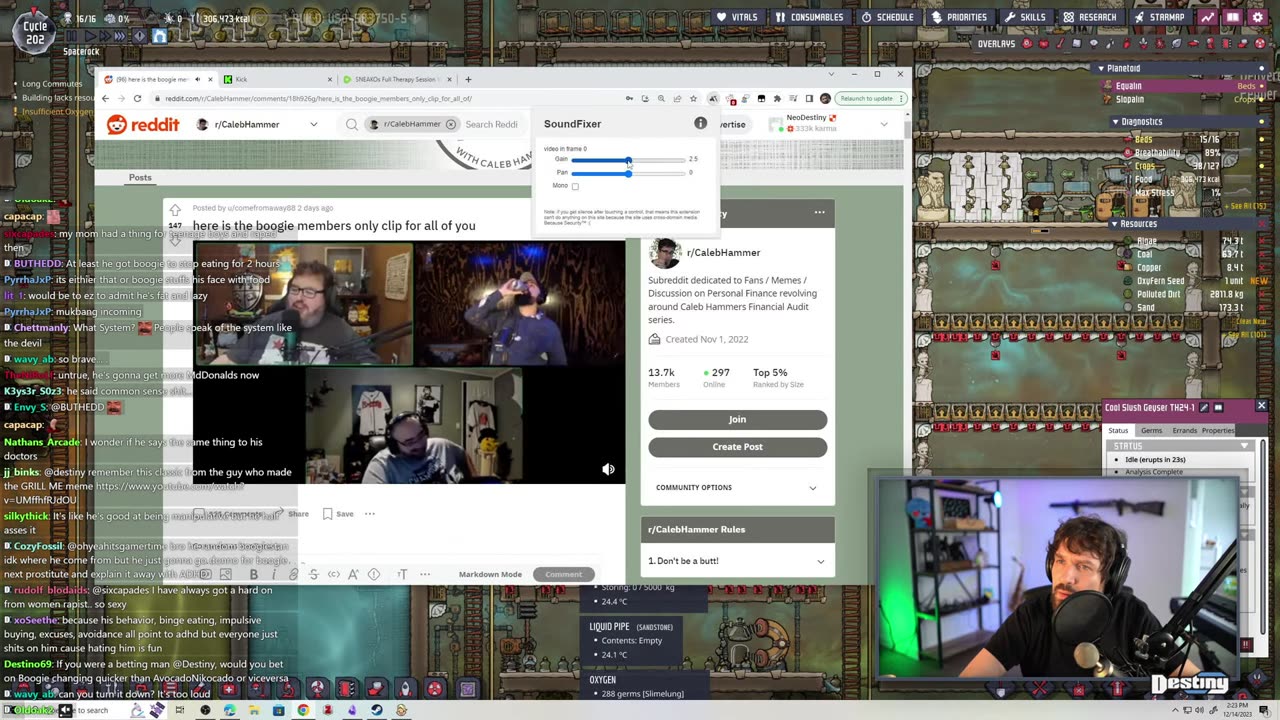Expand the Don't be a butt rule
Viewport: 1280px width, 720px height.
click(737, 561)
